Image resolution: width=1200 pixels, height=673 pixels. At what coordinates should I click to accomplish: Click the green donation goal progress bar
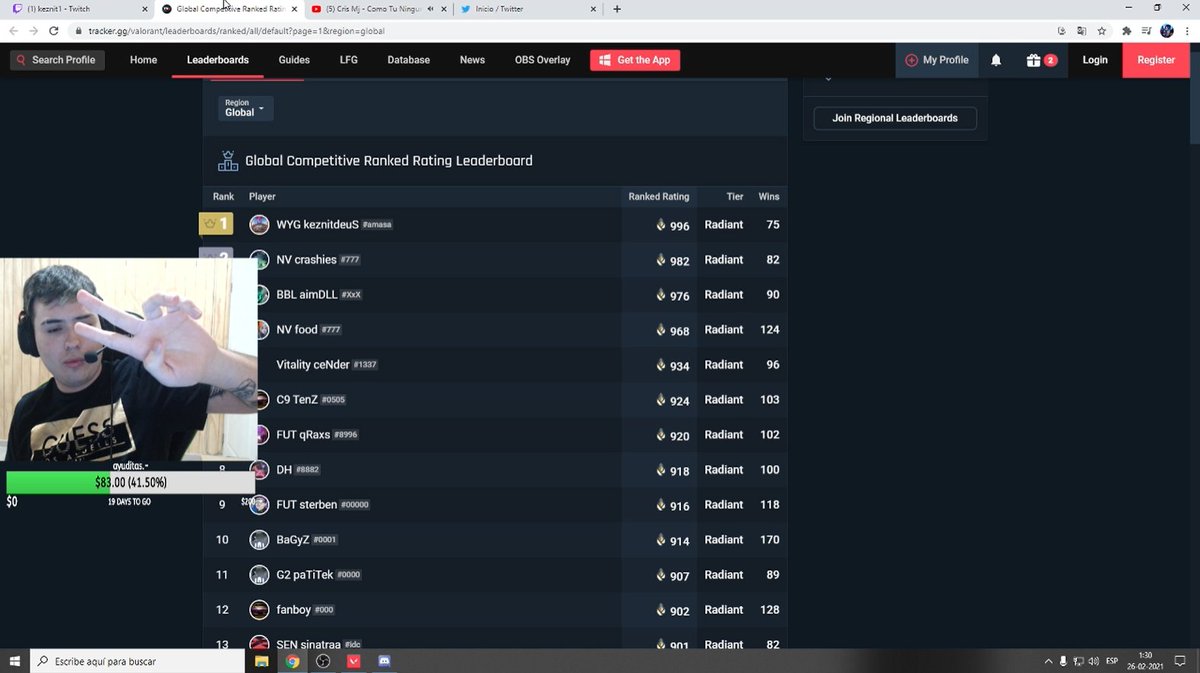click(x=130, y=483)
